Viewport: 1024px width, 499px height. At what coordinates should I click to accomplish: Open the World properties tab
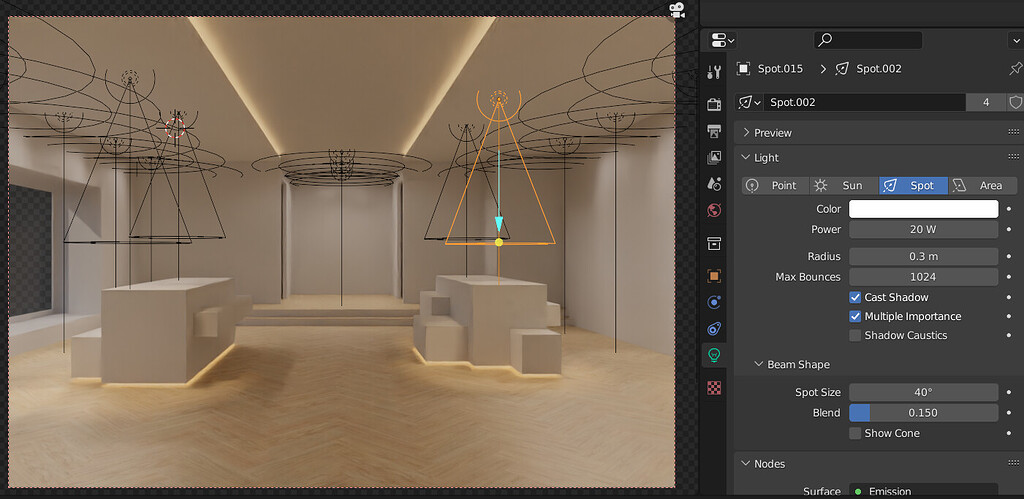click(x=714, y=210)
